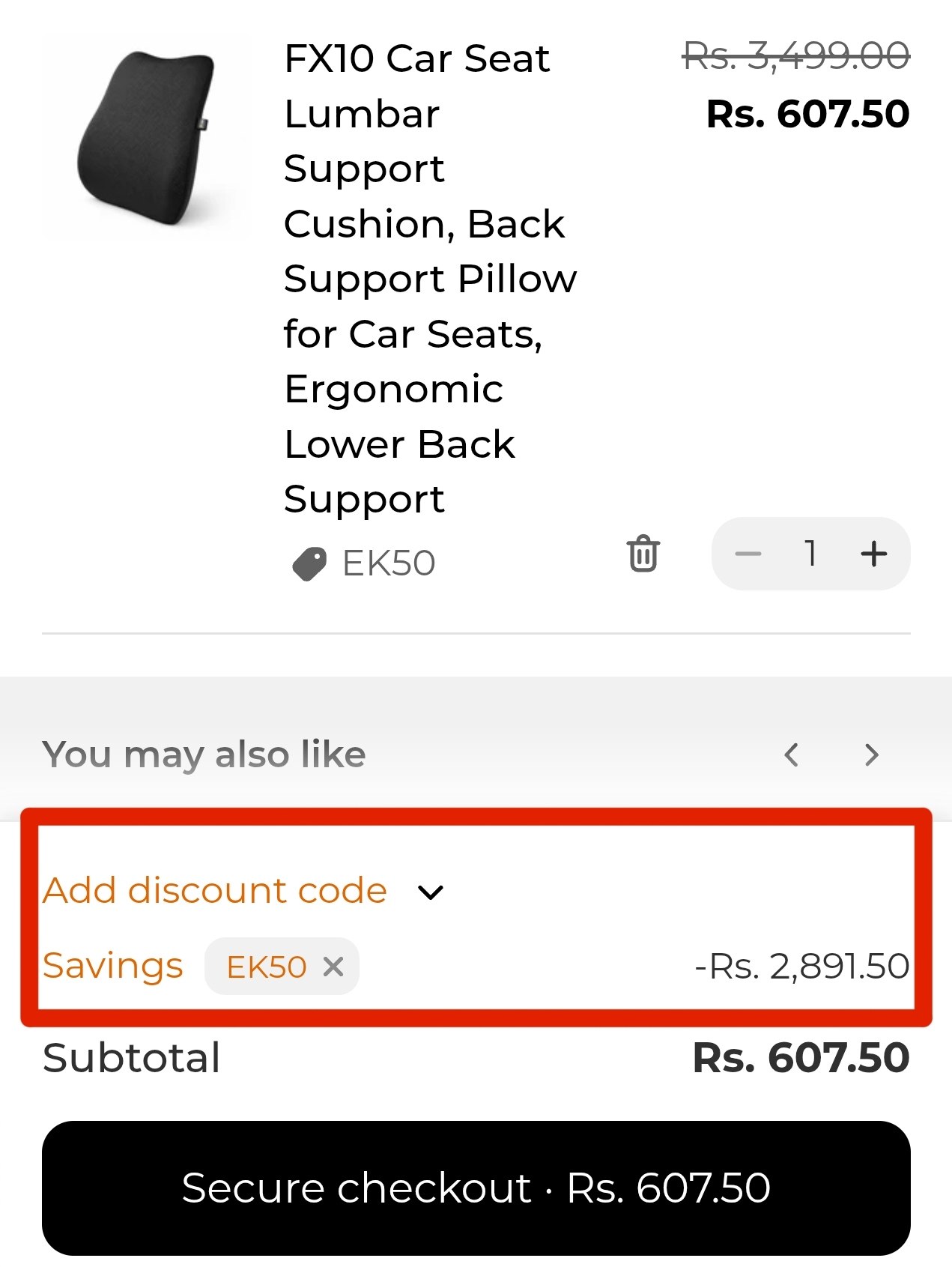
Task: Select the quantity value field showing 1
Action: (810, 554)
